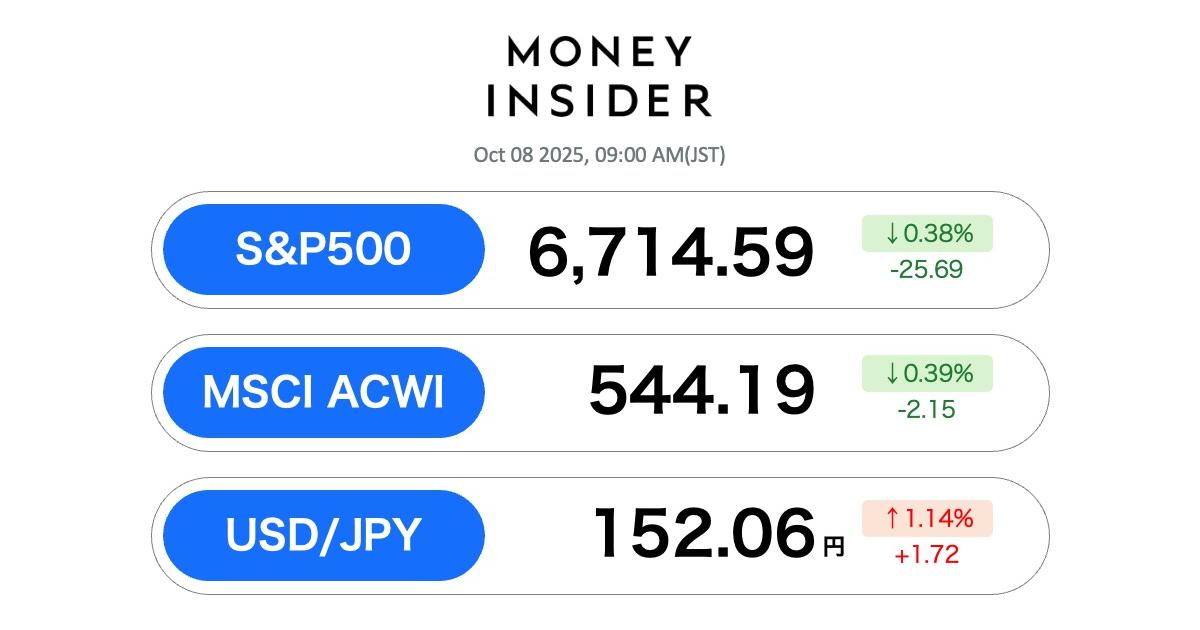
Task: Click the -2.15 point change
Action: tap(926, 409)
